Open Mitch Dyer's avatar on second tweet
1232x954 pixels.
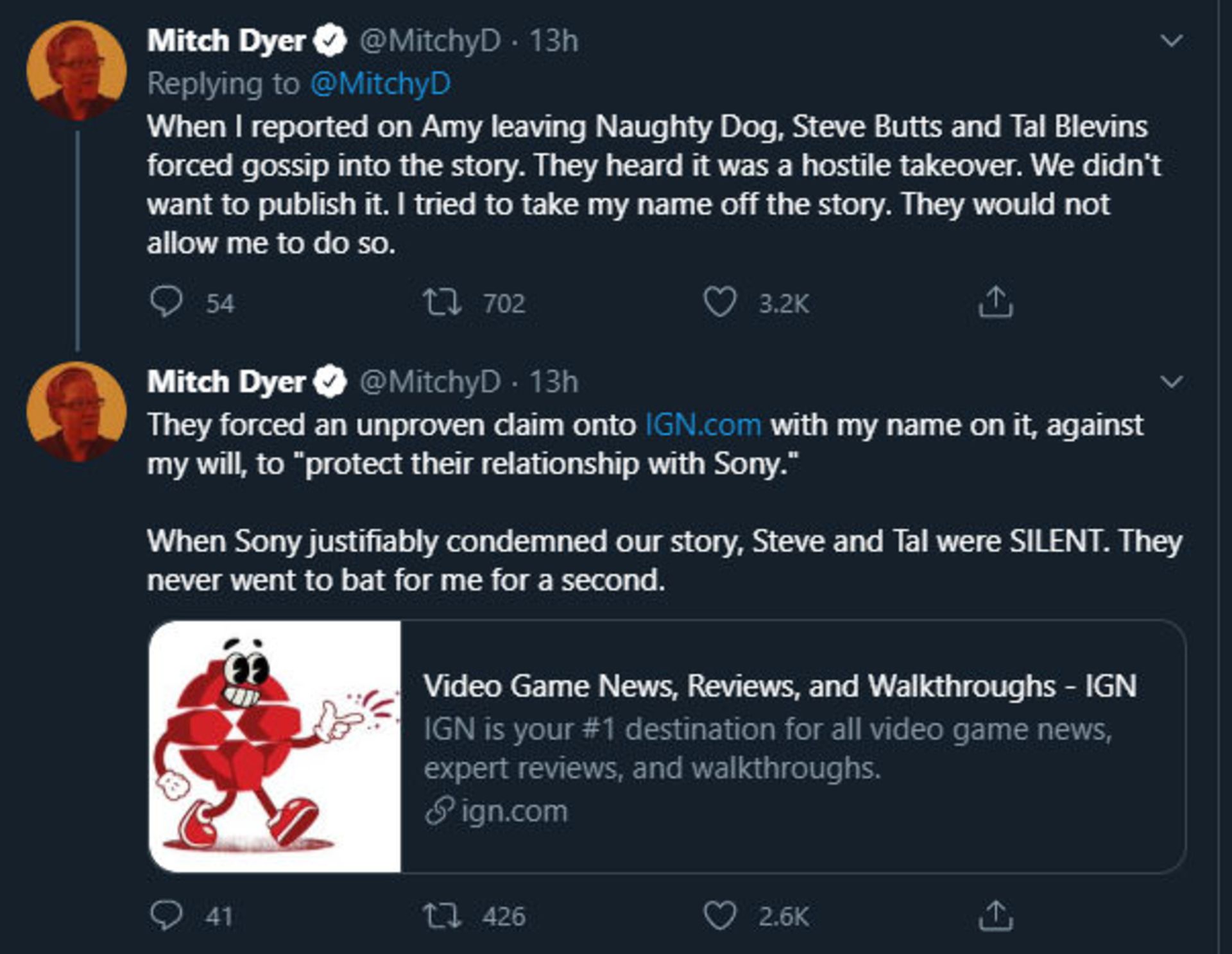[x=76, y=412]
